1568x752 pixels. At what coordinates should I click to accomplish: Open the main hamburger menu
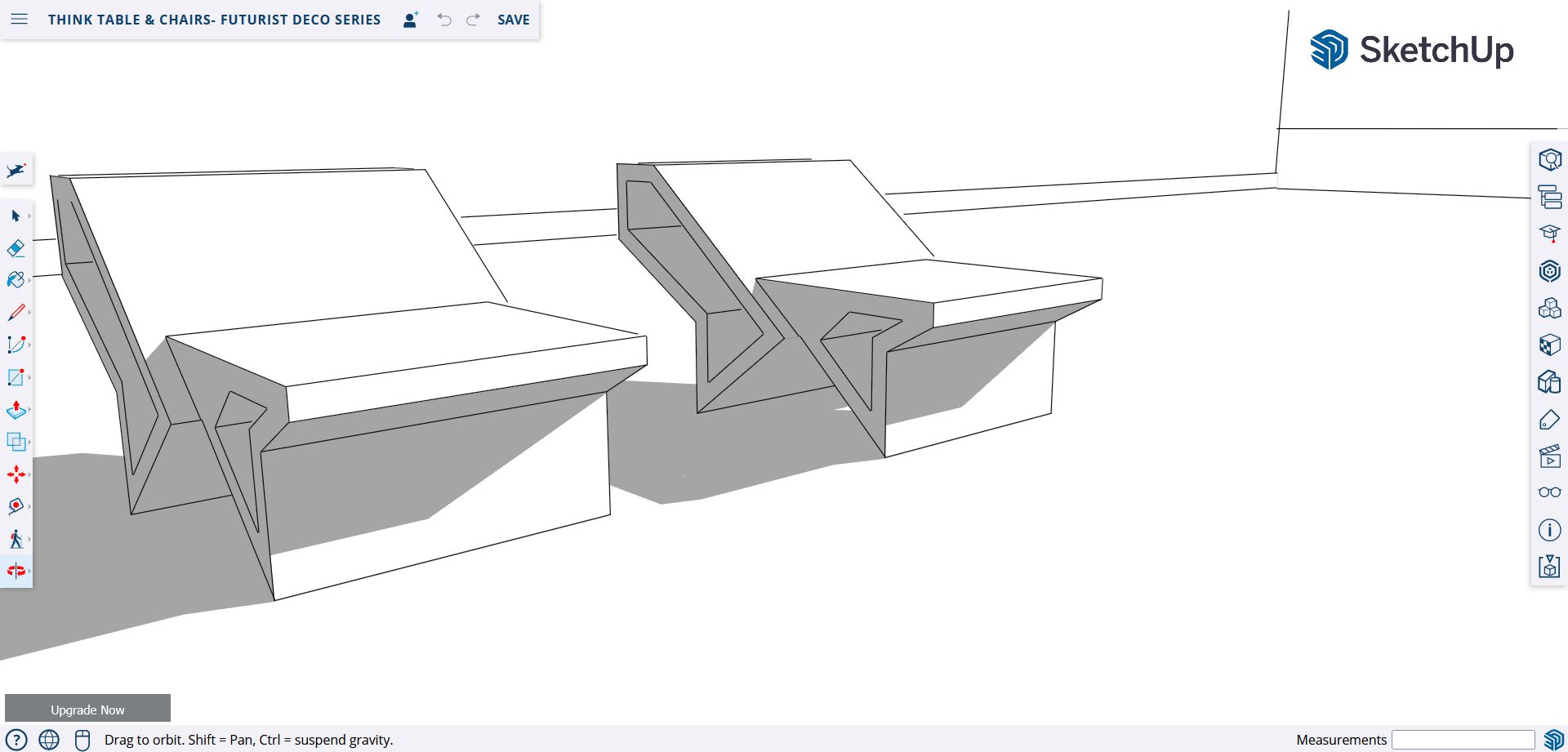pyautogui.click(x=20, y=20)
